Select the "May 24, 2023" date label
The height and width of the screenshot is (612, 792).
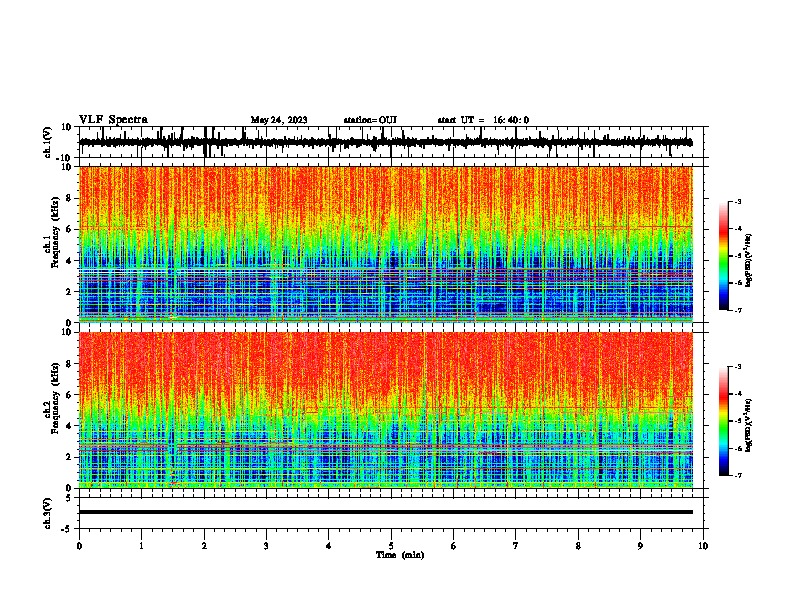(279, 120)
